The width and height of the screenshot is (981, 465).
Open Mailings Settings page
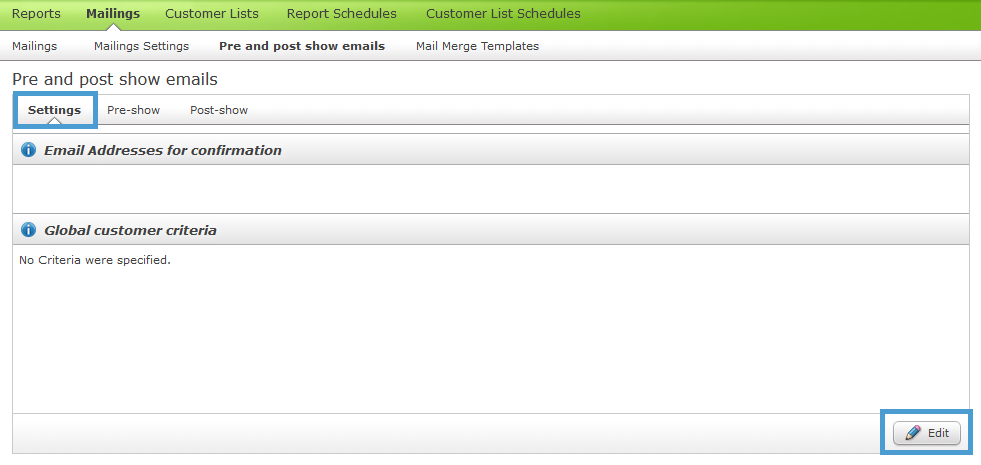point(141,46)
